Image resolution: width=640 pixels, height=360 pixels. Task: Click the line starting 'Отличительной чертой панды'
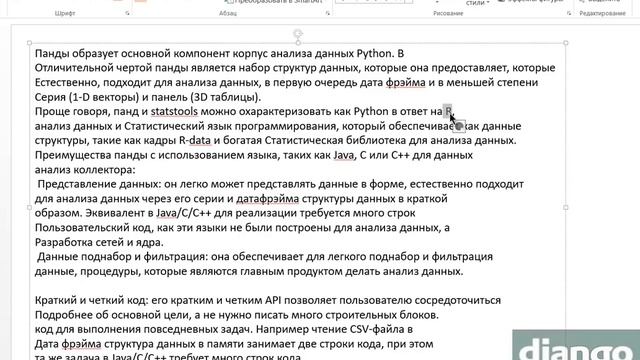(295, 68)
